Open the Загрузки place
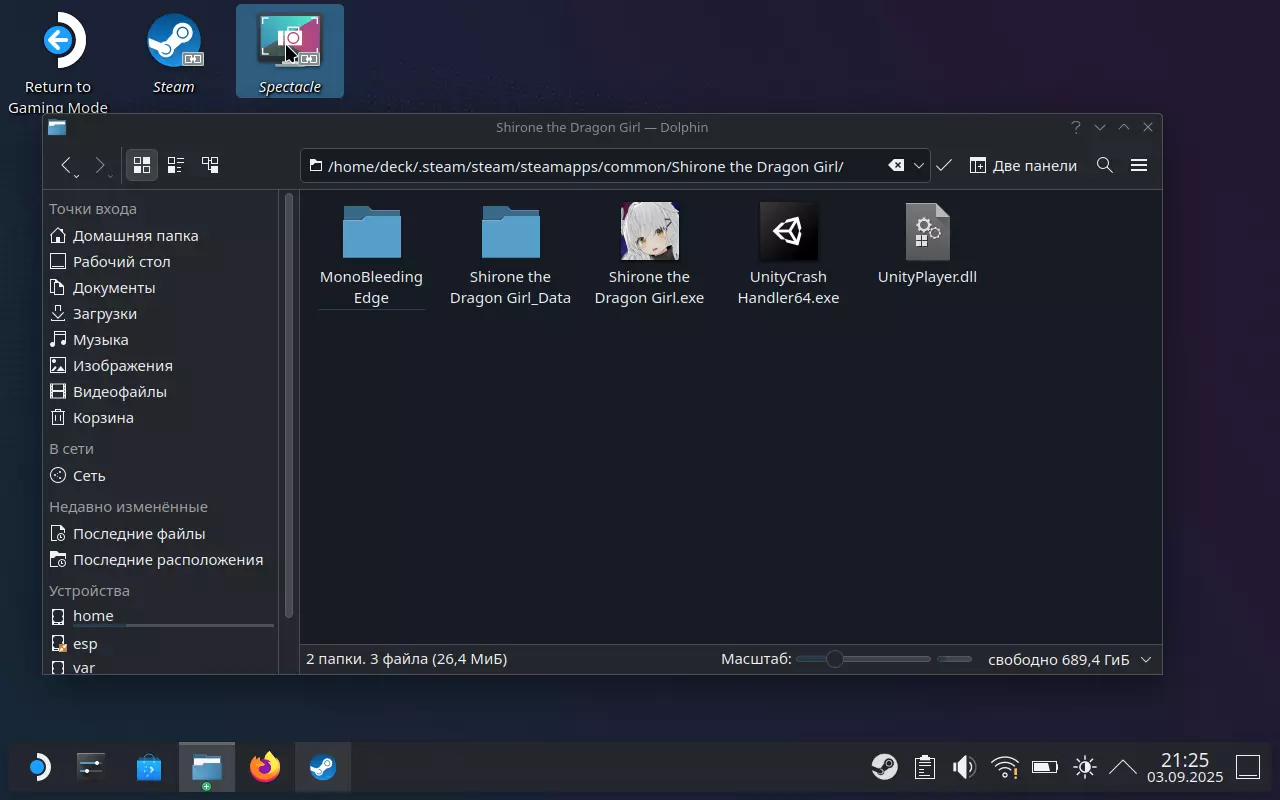Image resolution: width=1280 pixels, height=800 pixels. [x=161, y=314]
